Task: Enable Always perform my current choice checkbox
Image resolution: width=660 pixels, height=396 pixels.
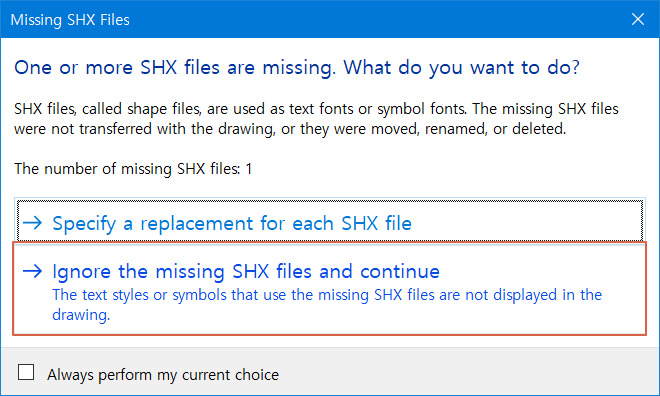Action: click(x=26, y=372)
